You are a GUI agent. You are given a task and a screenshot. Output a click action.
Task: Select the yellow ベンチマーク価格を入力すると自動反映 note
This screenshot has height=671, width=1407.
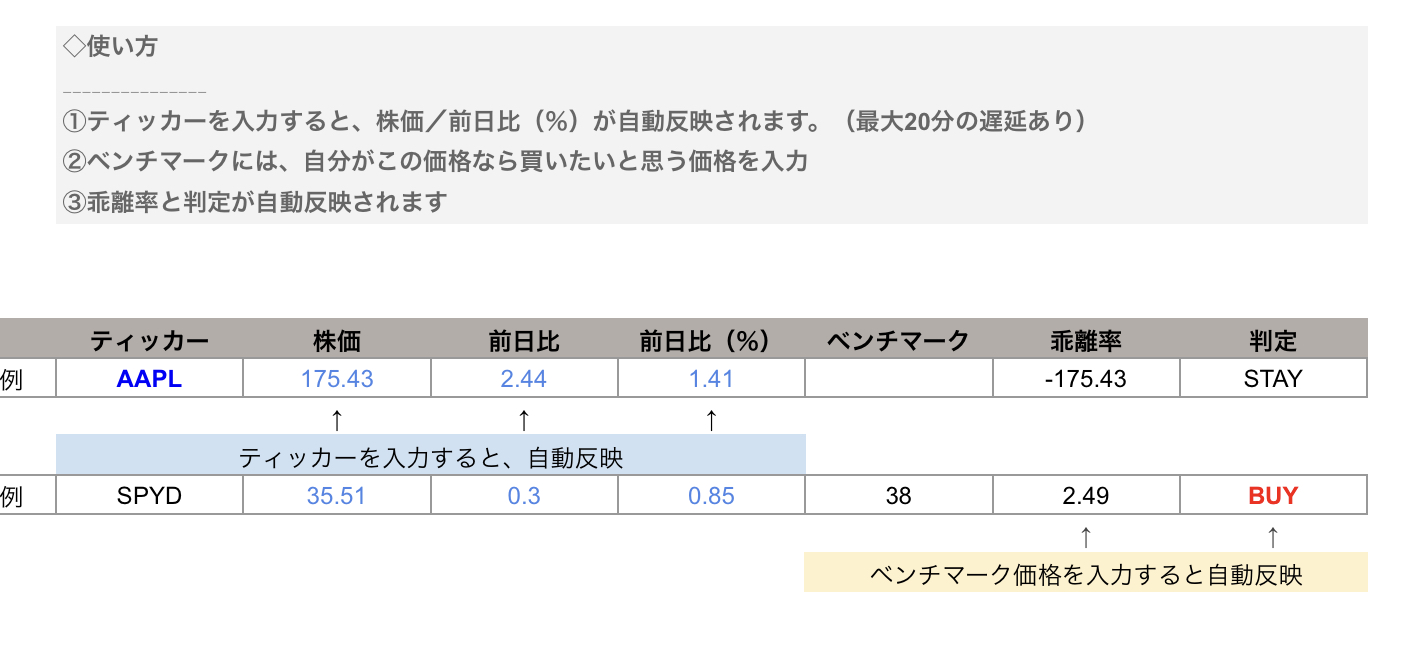[1085, 575]
